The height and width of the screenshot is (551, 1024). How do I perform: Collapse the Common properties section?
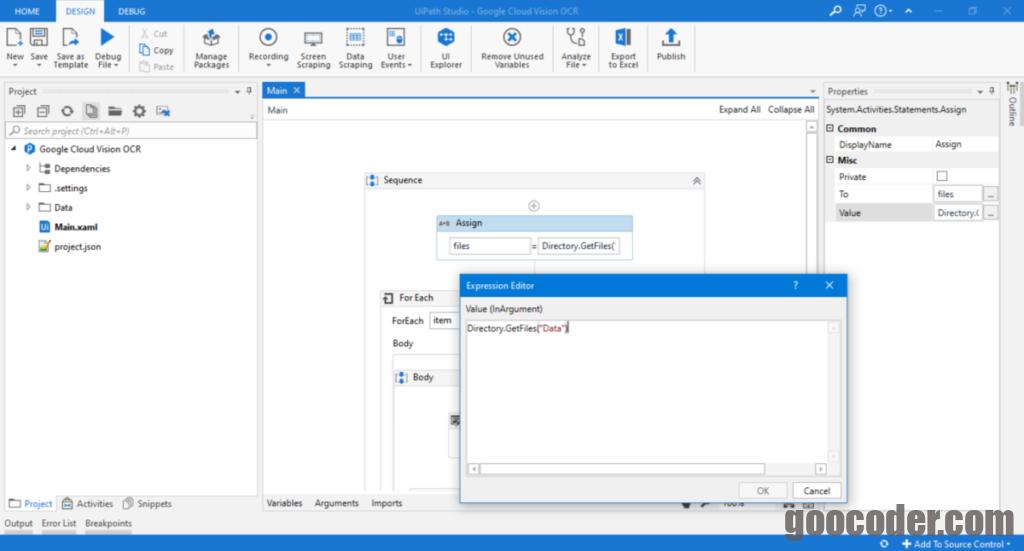830,129
